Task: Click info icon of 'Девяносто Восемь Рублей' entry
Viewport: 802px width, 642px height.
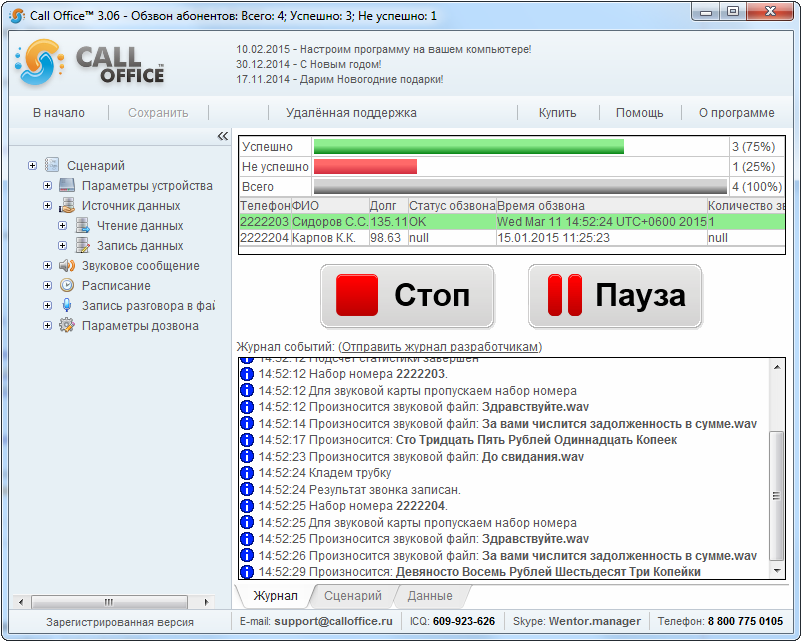Action: click(x=247, y=571)
